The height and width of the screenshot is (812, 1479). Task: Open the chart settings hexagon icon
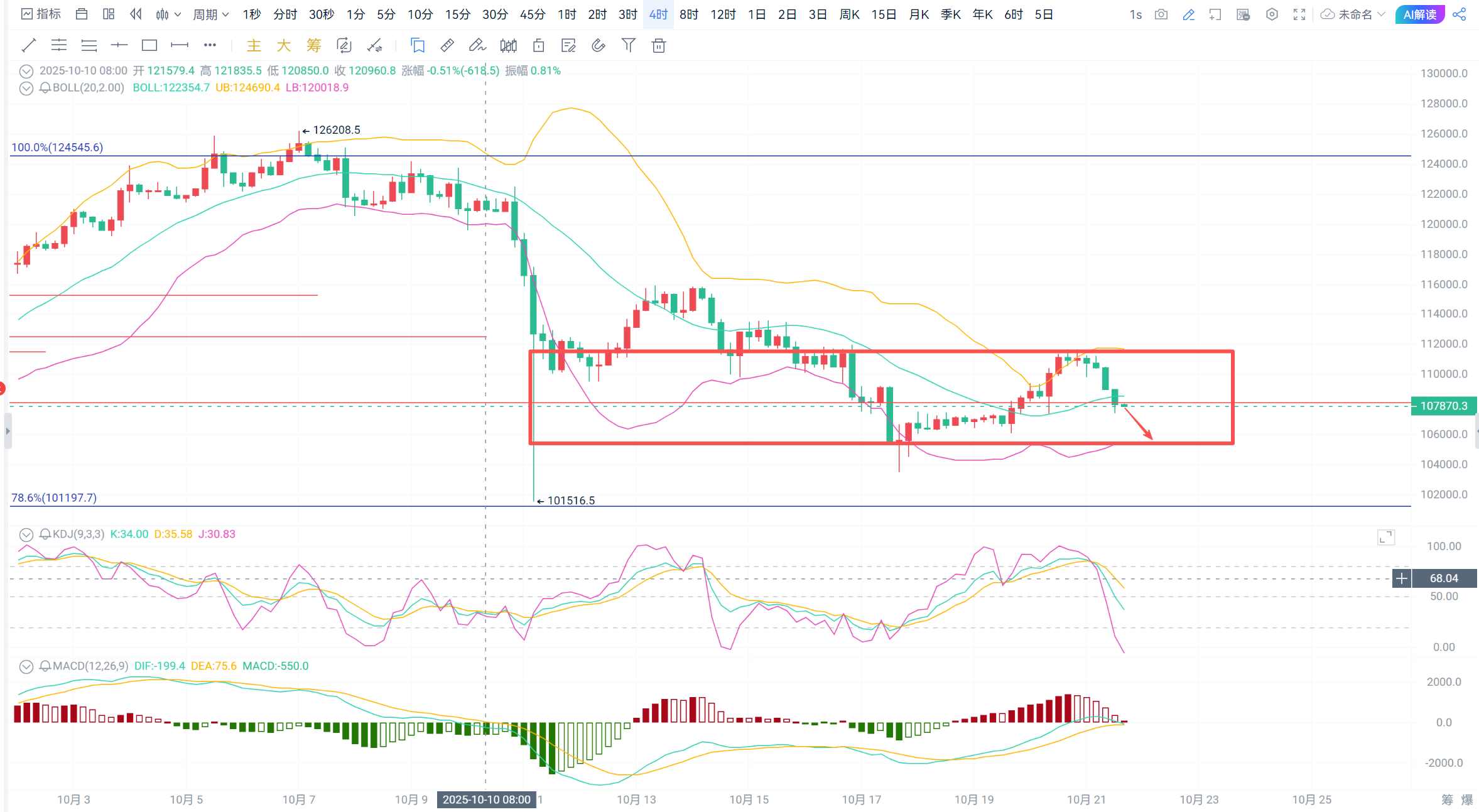click(x=1272, y=14)
